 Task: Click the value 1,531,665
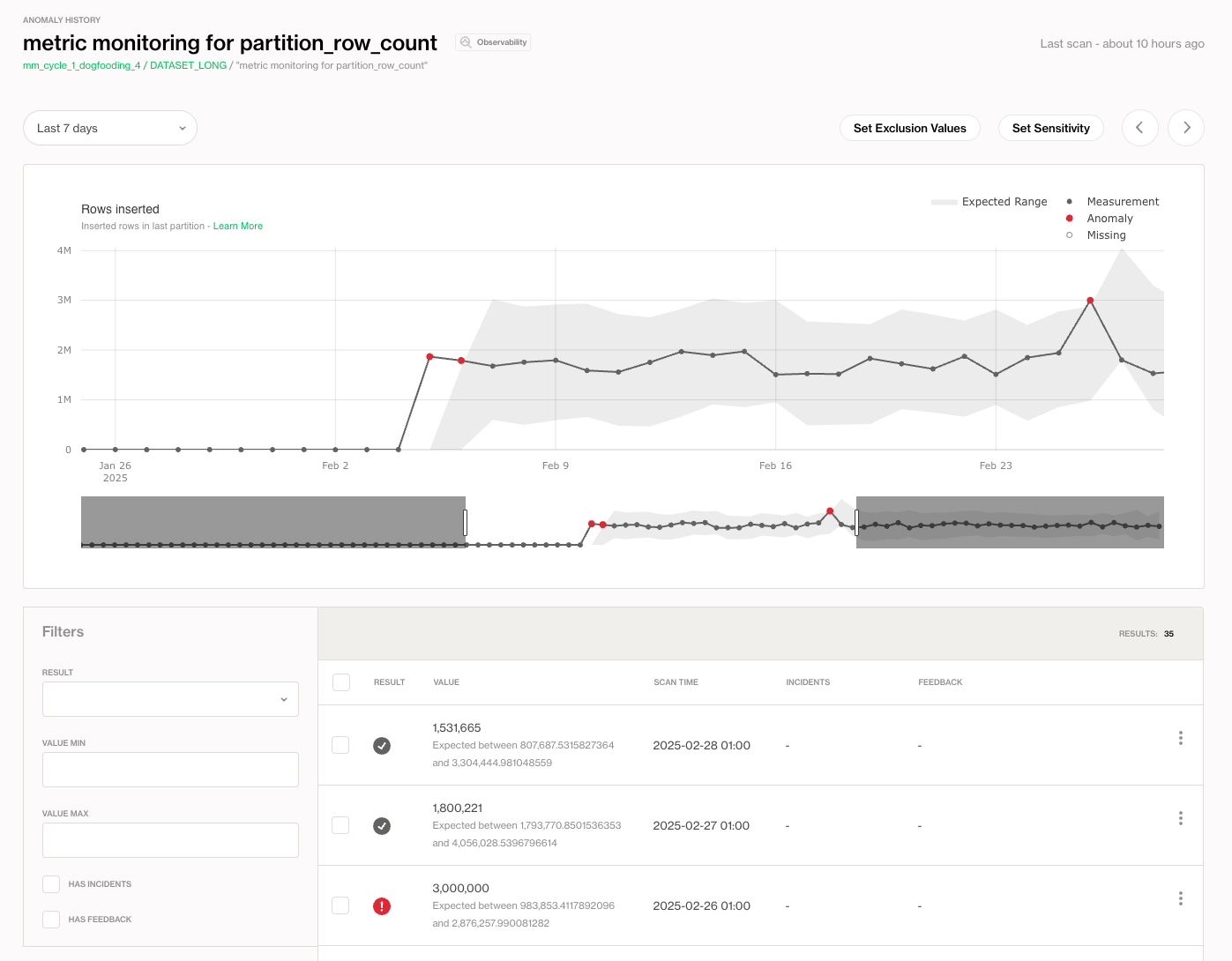(x=457, y=728)
